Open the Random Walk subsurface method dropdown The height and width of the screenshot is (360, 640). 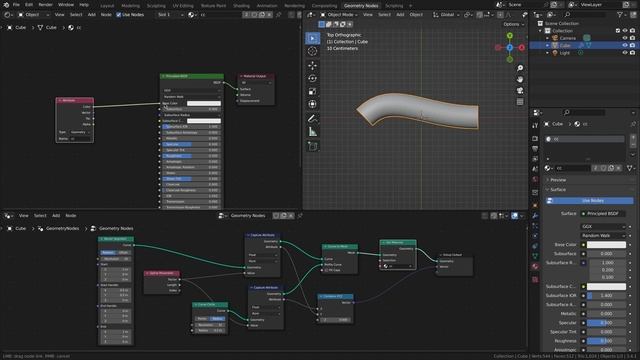[x=603, y=236]
